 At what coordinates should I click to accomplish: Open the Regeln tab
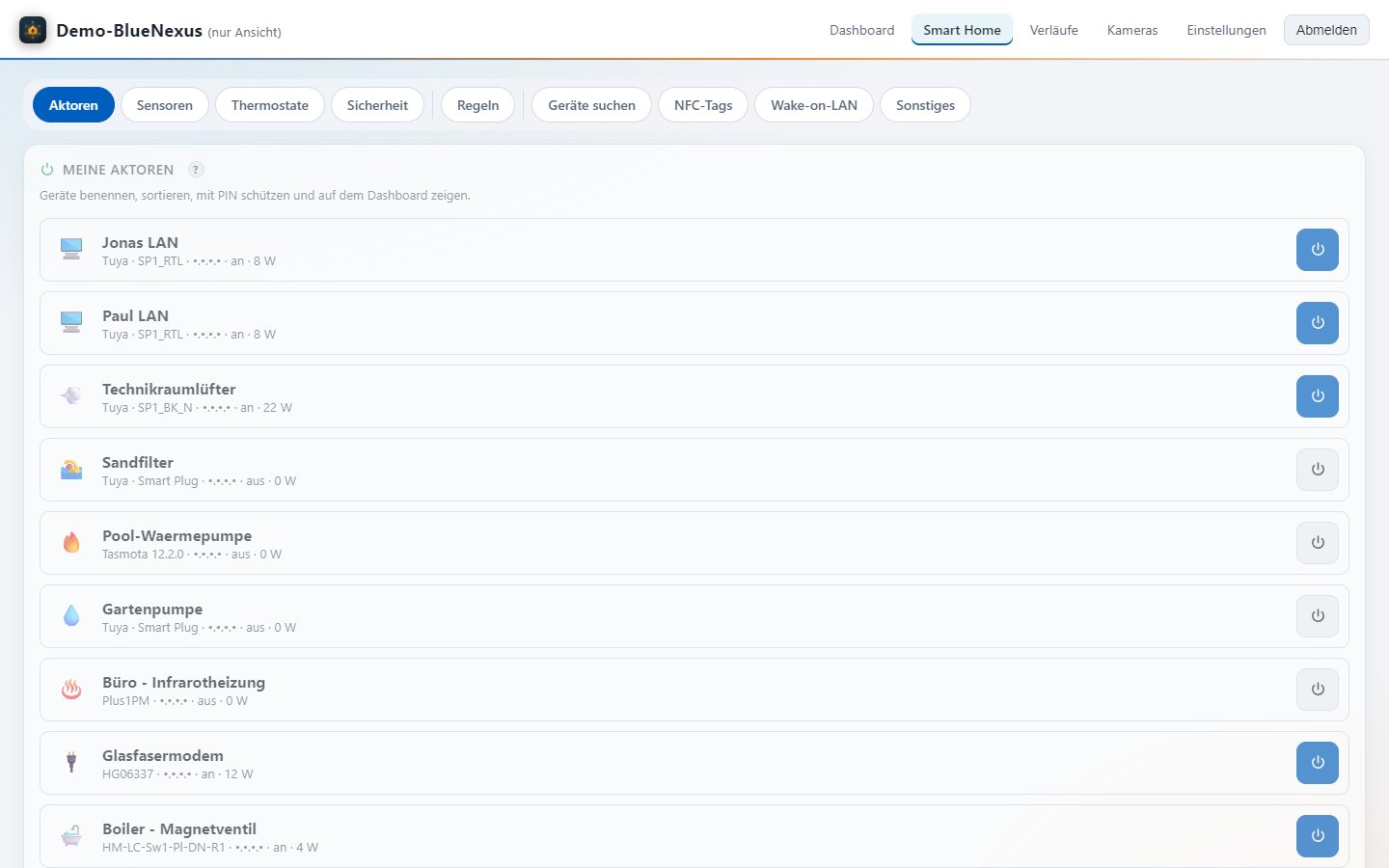pyautogui.click(x=477, y=105)
